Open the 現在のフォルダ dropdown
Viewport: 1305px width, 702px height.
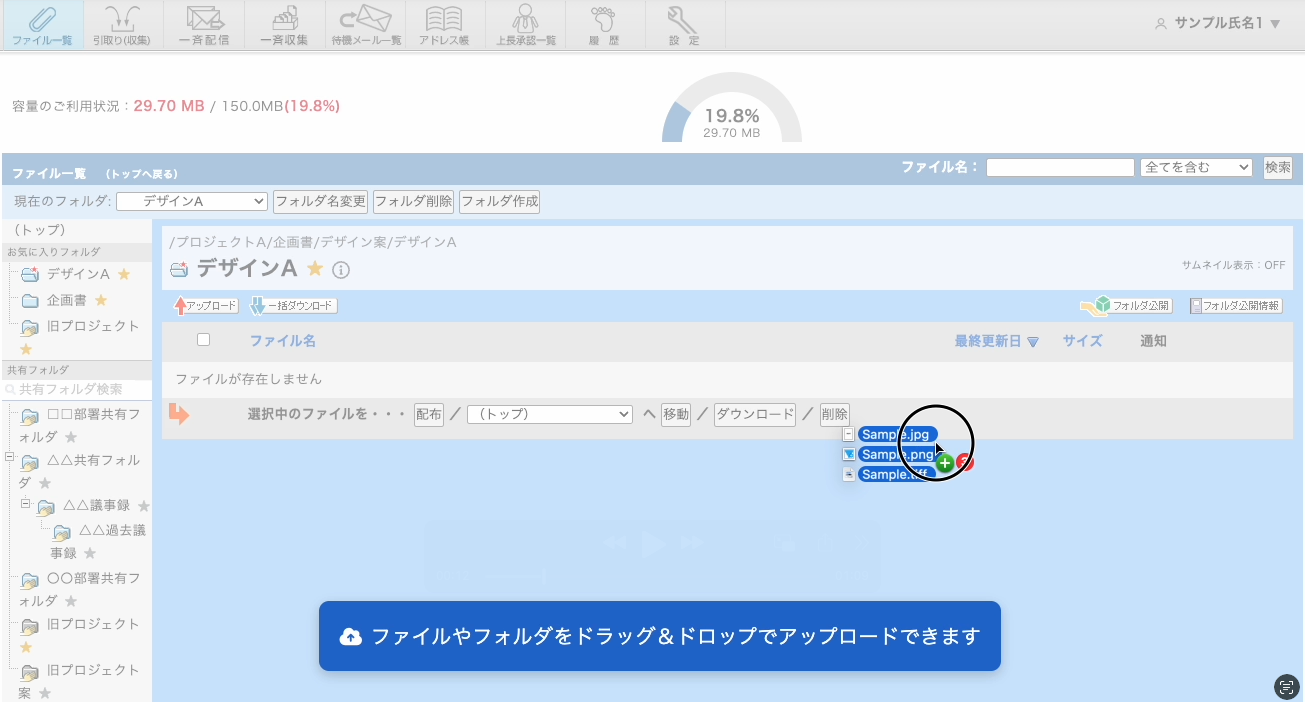click(x=192, y=201)
